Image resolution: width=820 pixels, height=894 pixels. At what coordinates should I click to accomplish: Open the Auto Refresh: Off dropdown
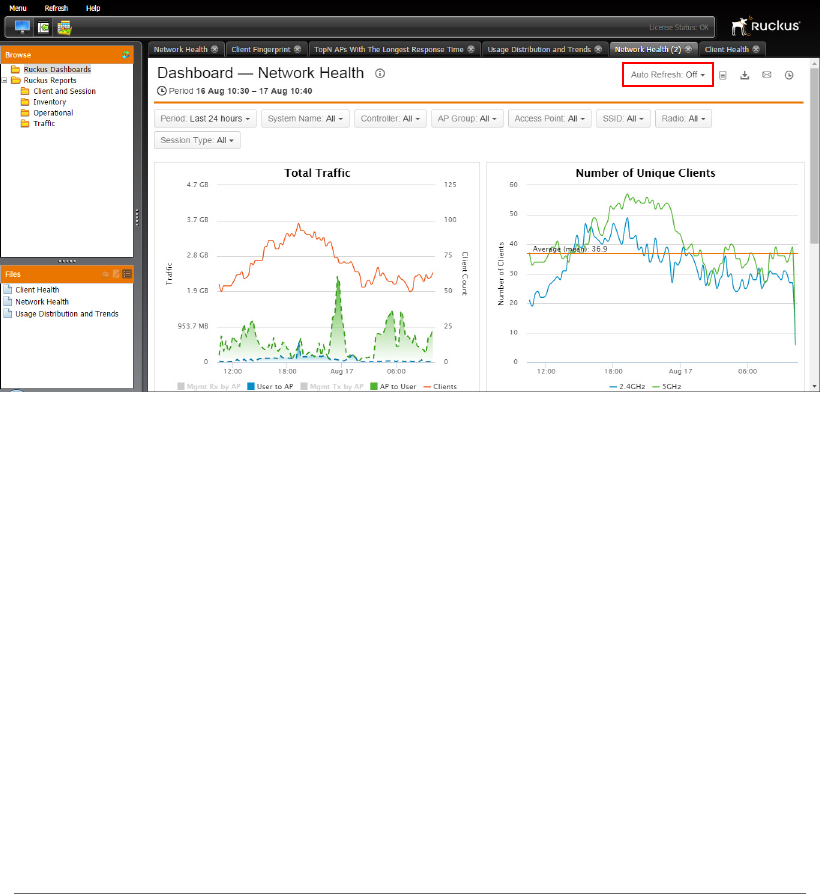point(668,75)
